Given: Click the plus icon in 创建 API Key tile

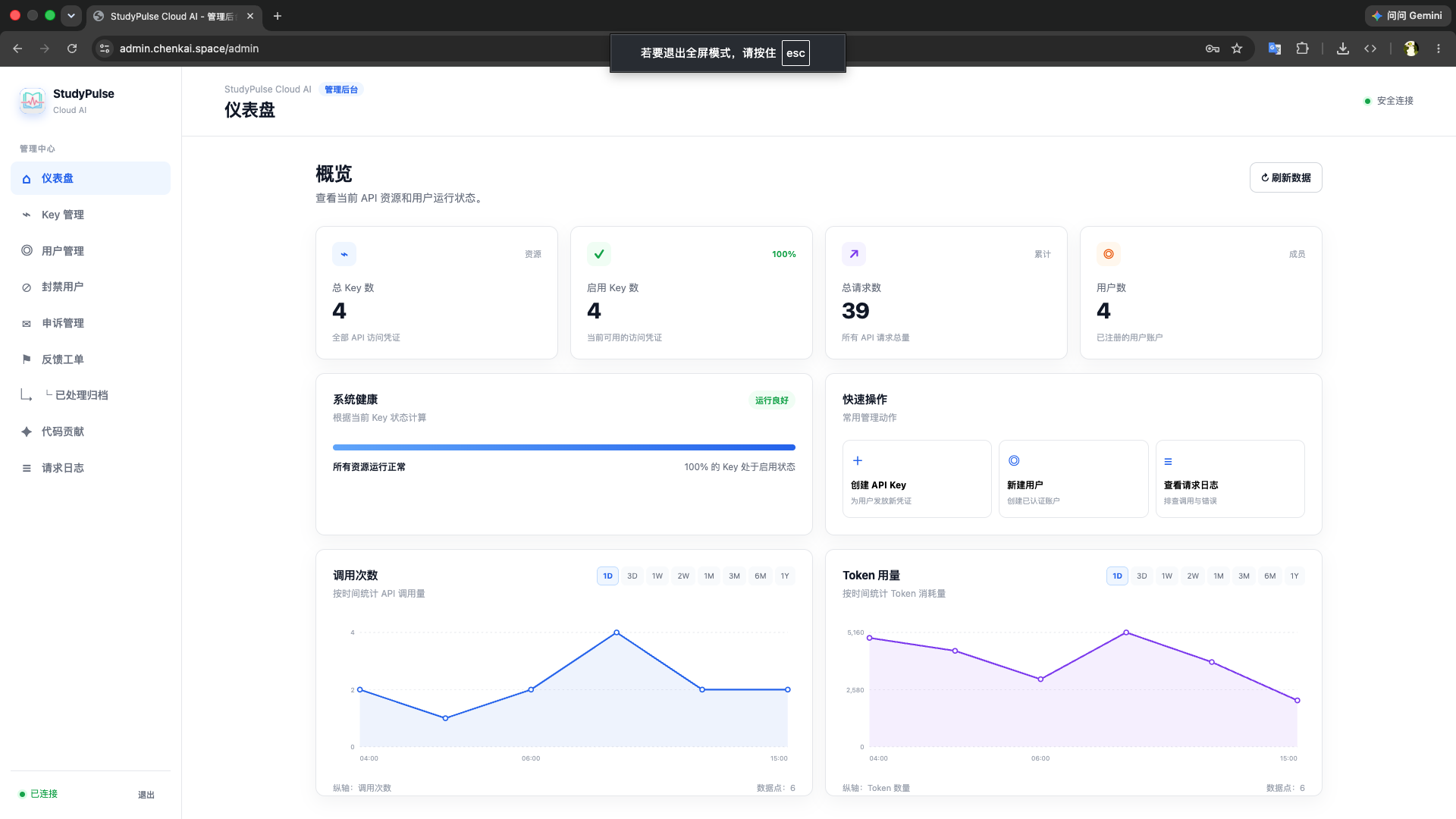Looking at the screenshot, I should (x=858, y=460).
